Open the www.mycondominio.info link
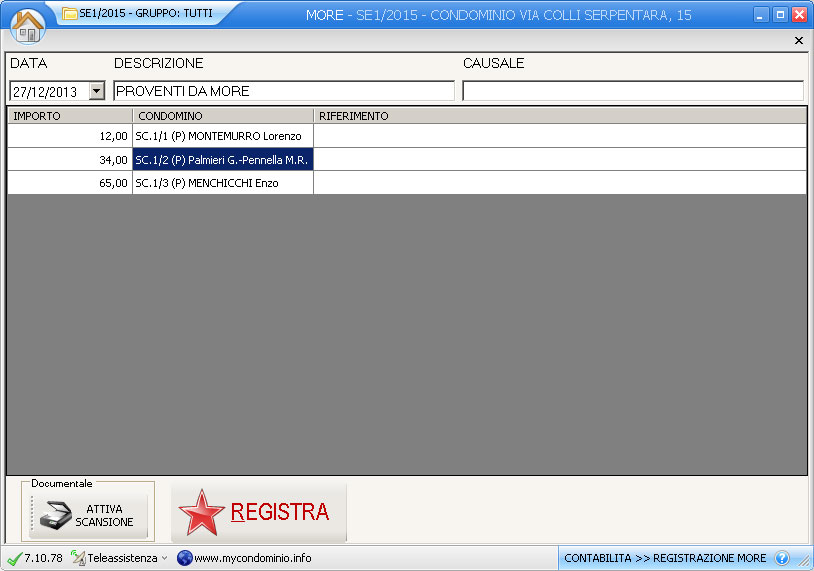This screenshot has width=814, height=571. tap(252, 558)
